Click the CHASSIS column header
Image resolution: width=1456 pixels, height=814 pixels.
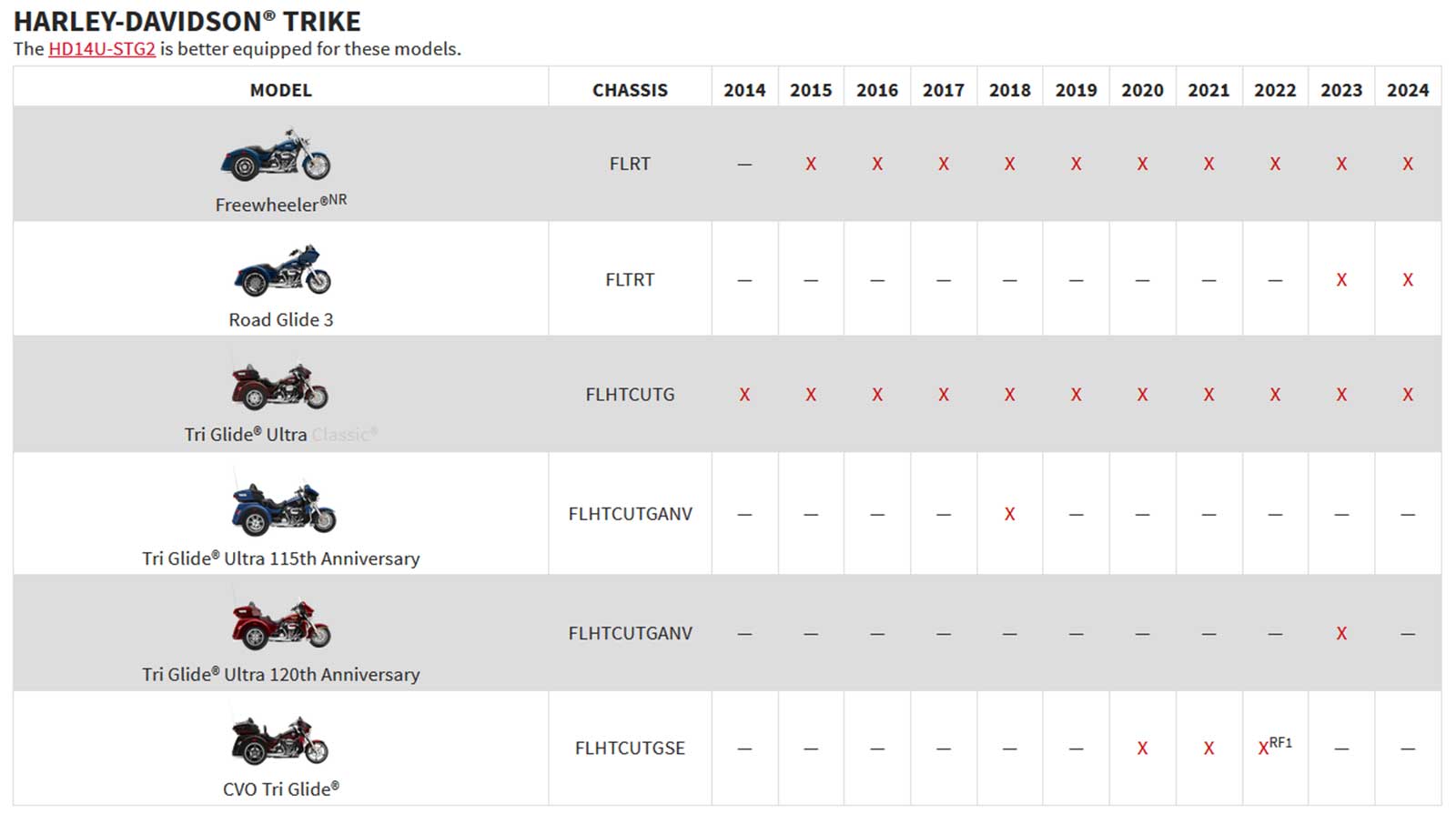tap(630, 90)
